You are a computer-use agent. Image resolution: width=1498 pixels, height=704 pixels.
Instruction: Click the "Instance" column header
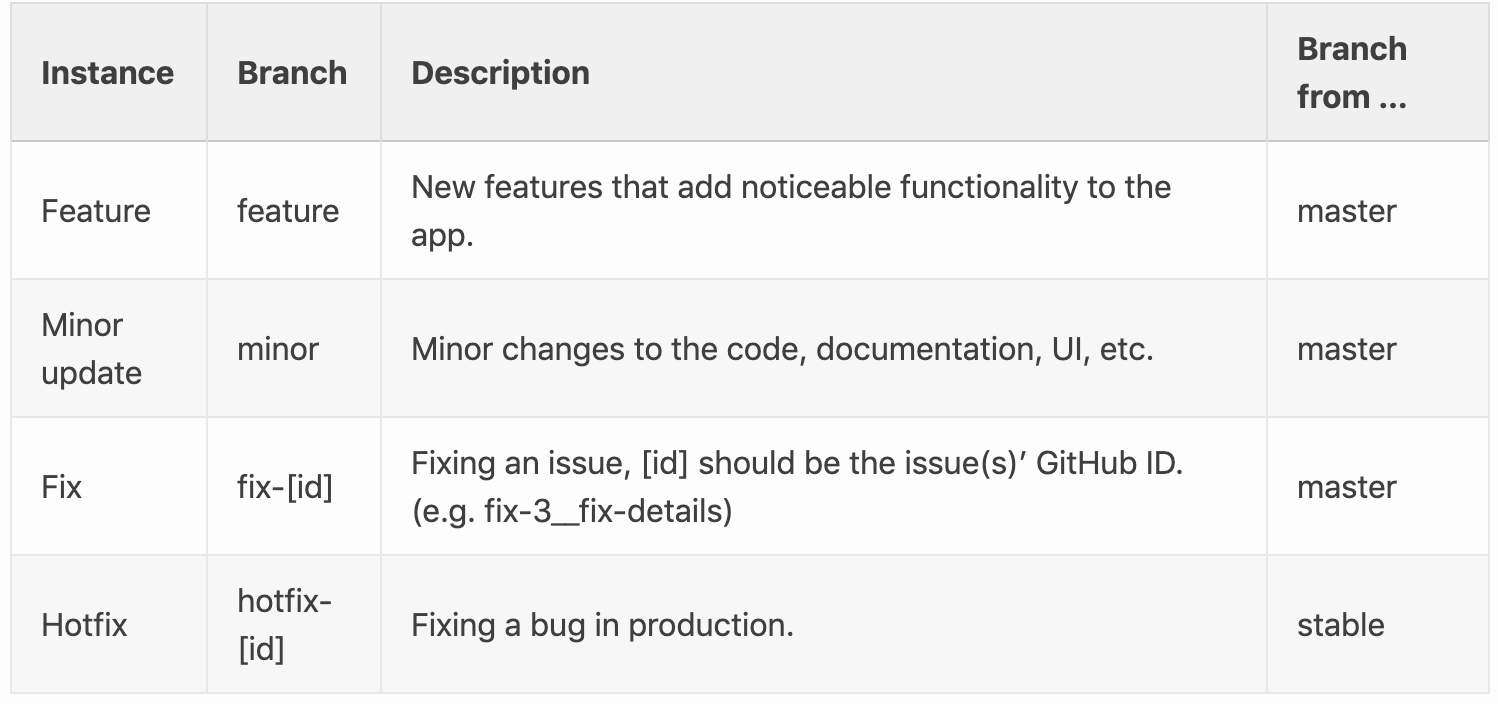coord(107,73)
